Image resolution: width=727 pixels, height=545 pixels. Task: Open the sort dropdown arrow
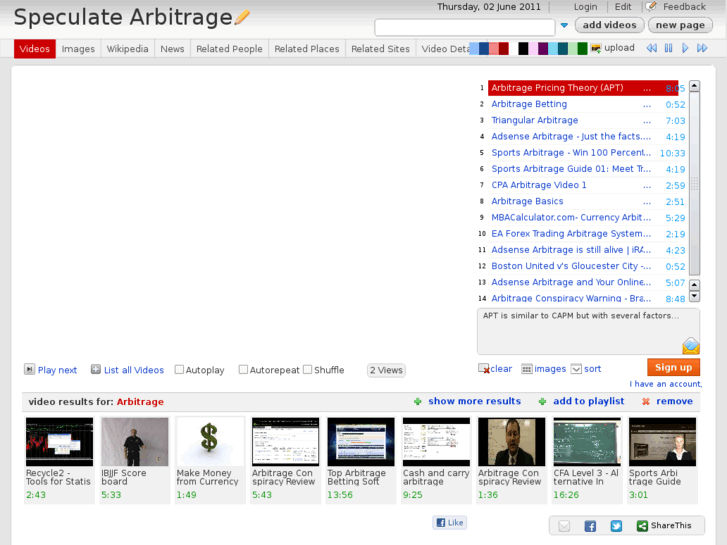tap(576, 369)
